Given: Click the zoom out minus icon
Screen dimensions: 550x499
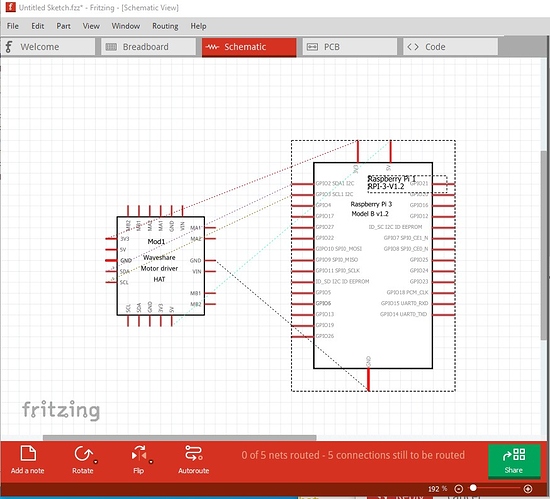Looking at the screenshot, I should 458,488.
